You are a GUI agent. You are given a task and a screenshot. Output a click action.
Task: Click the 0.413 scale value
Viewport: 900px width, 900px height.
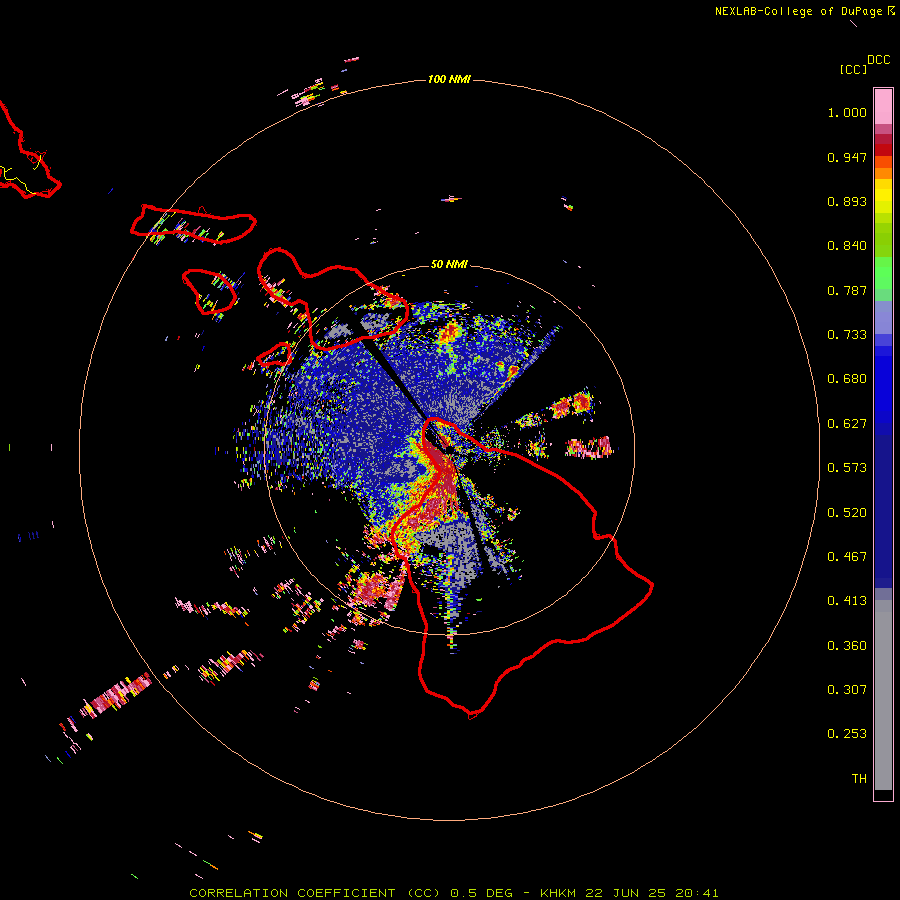click(847, 601)
